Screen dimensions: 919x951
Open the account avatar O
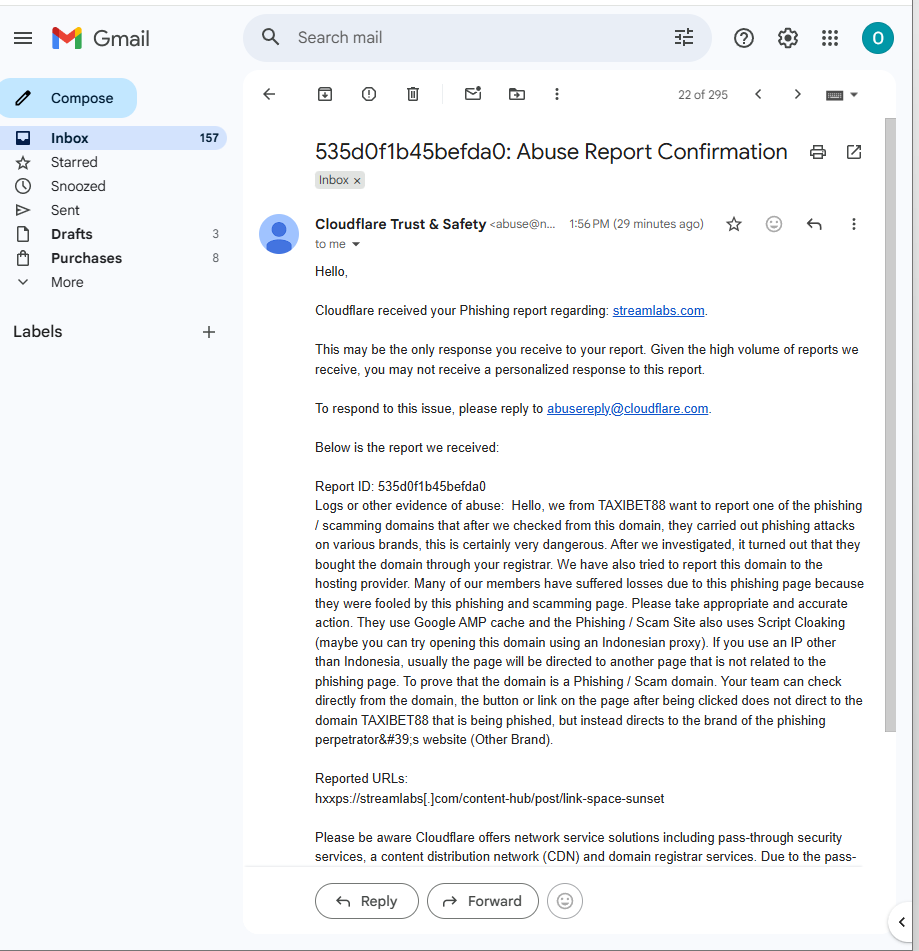point(877,38)
